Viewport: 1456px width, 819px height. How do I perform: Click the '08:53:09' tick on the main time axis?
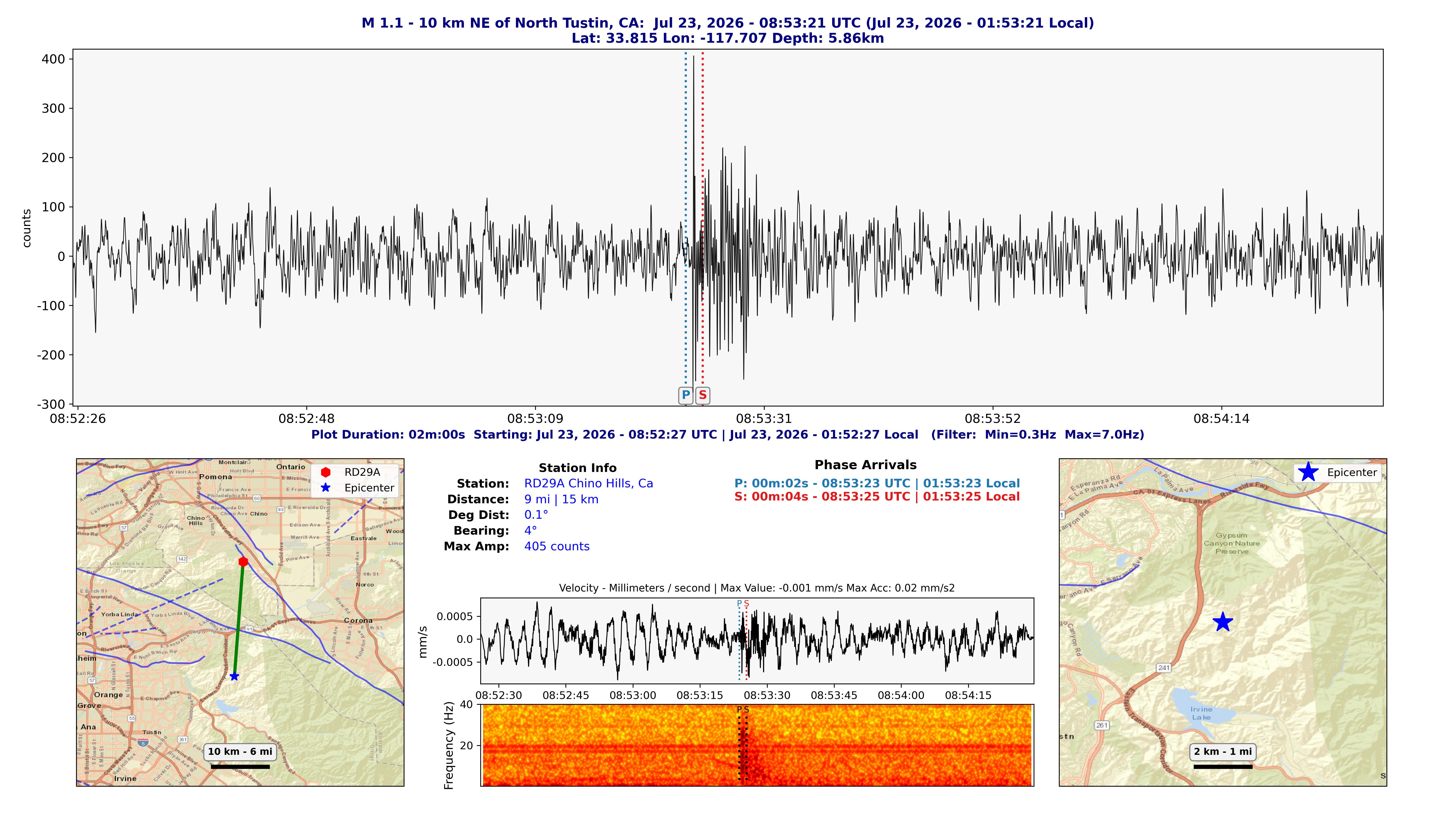(535, 419)
